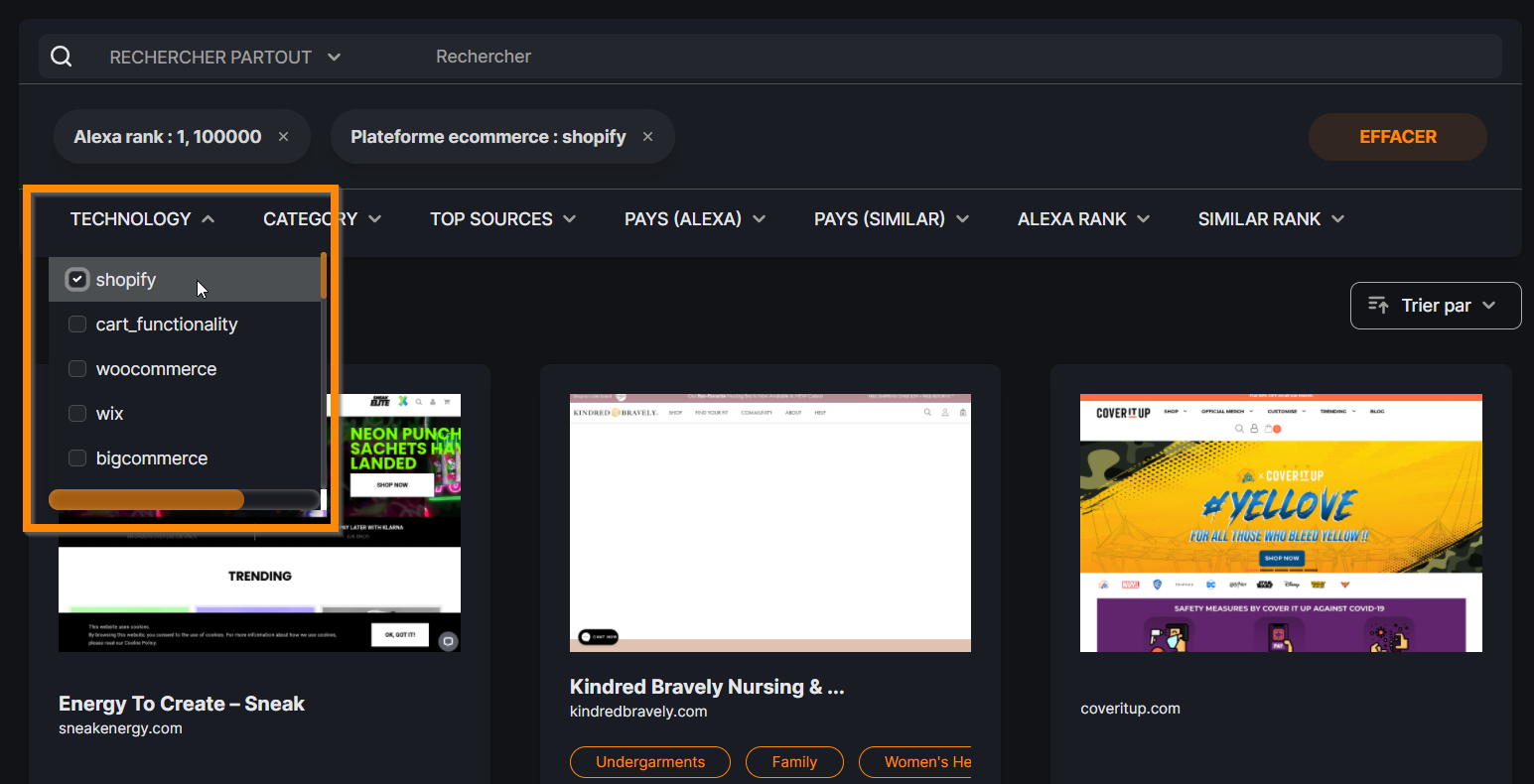Click the Energy To Create – Sneak title
The image size is (1534, 784).
point(182,704)
